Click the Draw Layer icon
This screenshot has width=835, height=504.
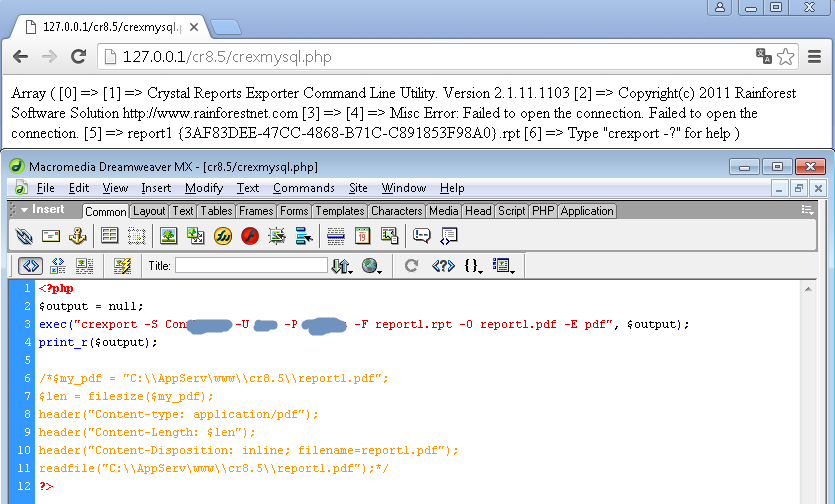click(136, 235)
